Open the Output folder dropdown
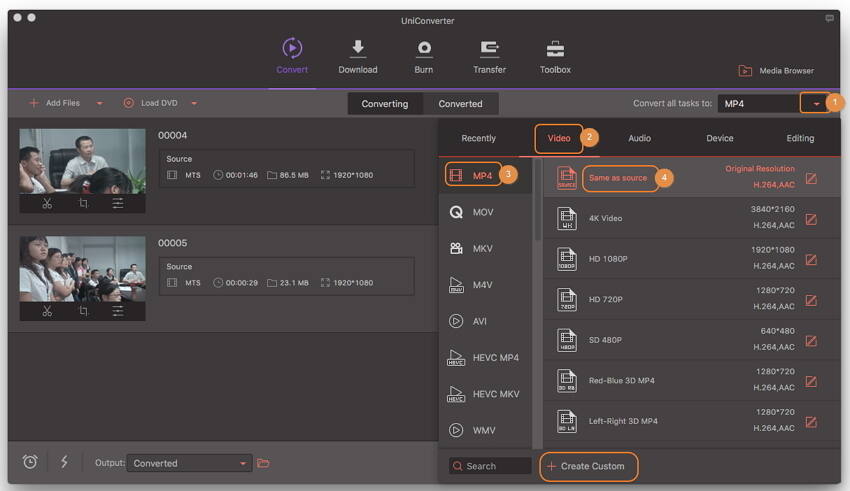The image size is (850, 491). pyautogui.click(x=189, y=463)
